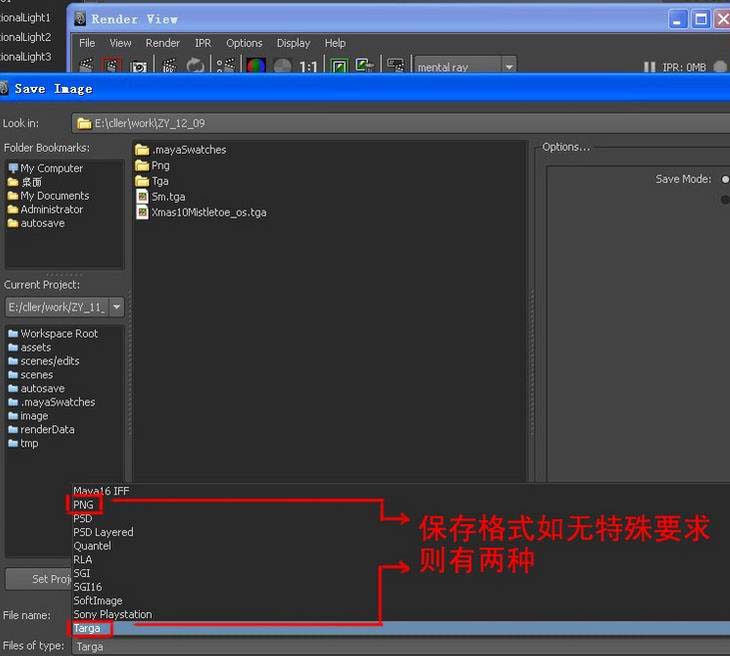
Task: Select the My Documents bookmark
Action: [x=48, y=196]
